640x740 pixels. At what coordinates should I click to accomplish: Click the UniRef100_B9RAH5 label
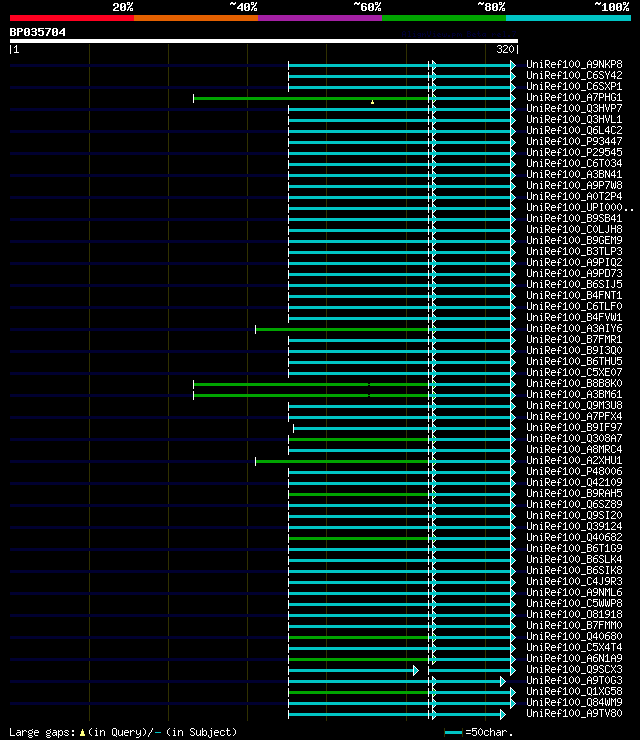tap(574, 493)
